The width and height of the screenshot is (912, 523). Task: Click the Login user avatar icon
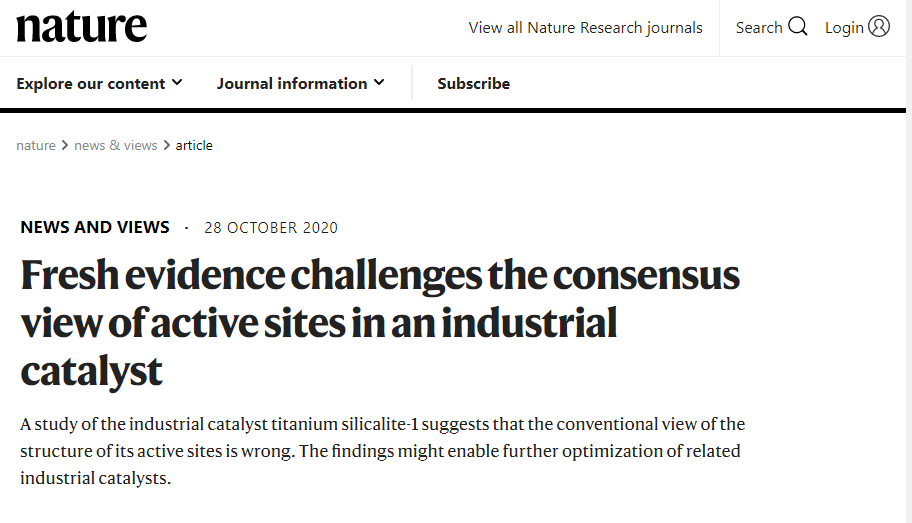(x=879, y=26)
